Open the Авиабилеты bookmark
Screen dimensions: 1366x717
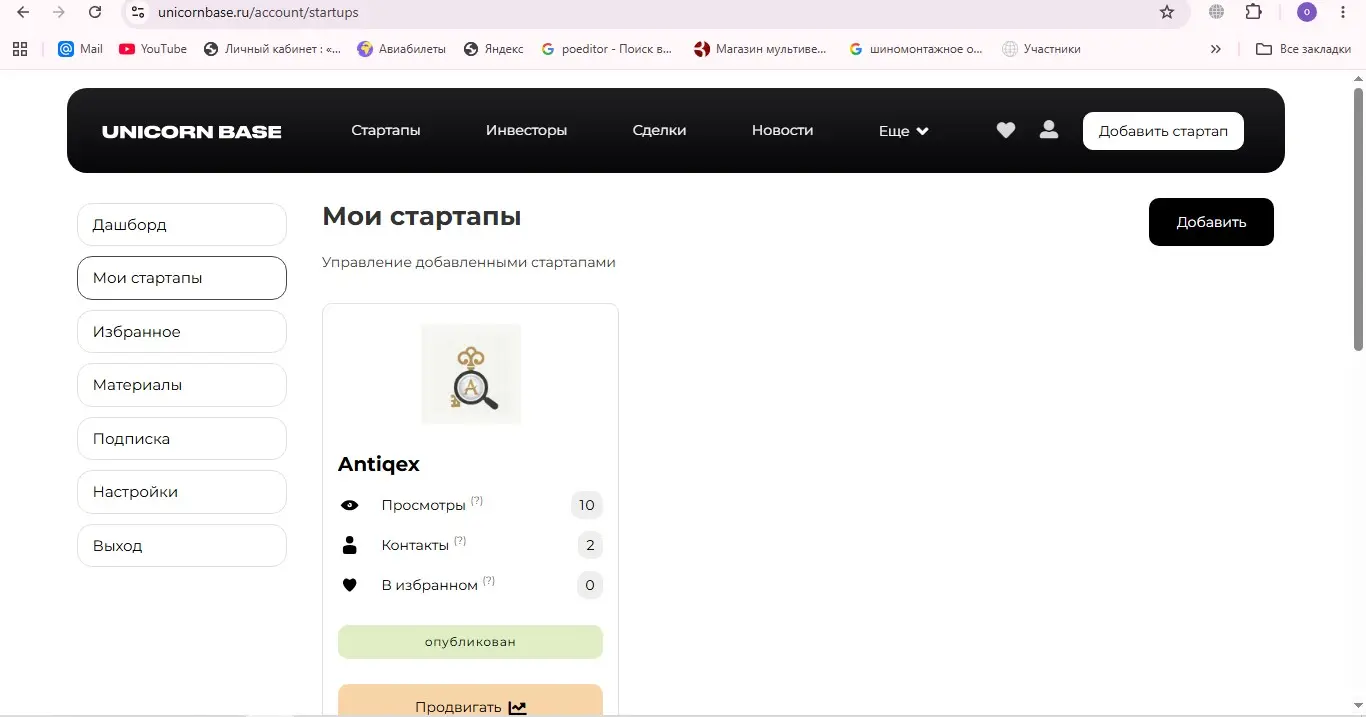click(x=401, y=48)
